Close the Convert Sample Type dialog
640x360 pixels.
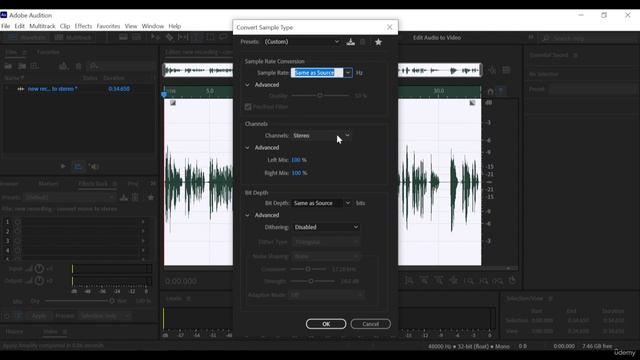(389, 27)
